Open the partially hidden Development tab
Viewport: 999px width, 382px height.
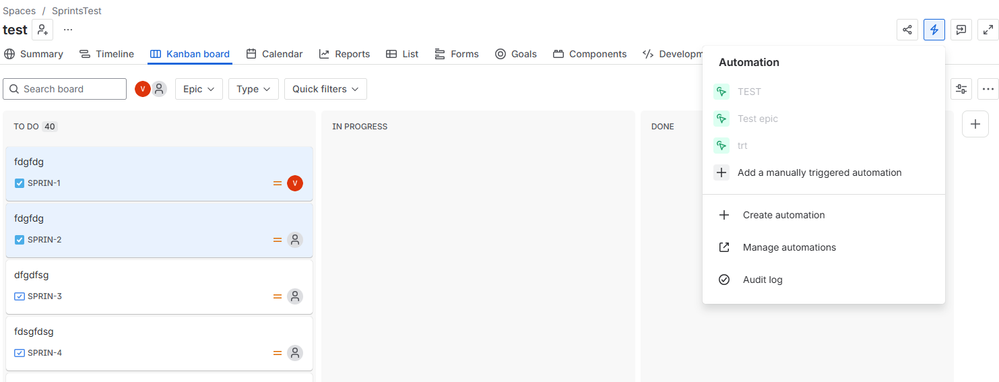673,54
